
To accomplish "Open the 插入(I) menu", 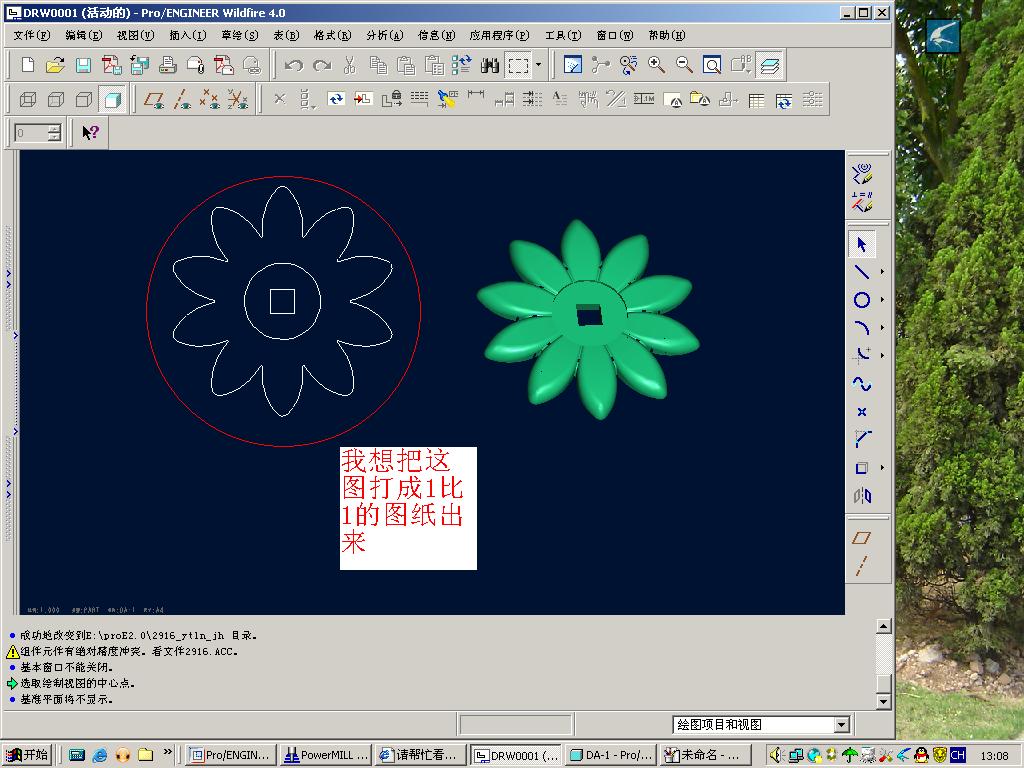I will coord(188,35).
